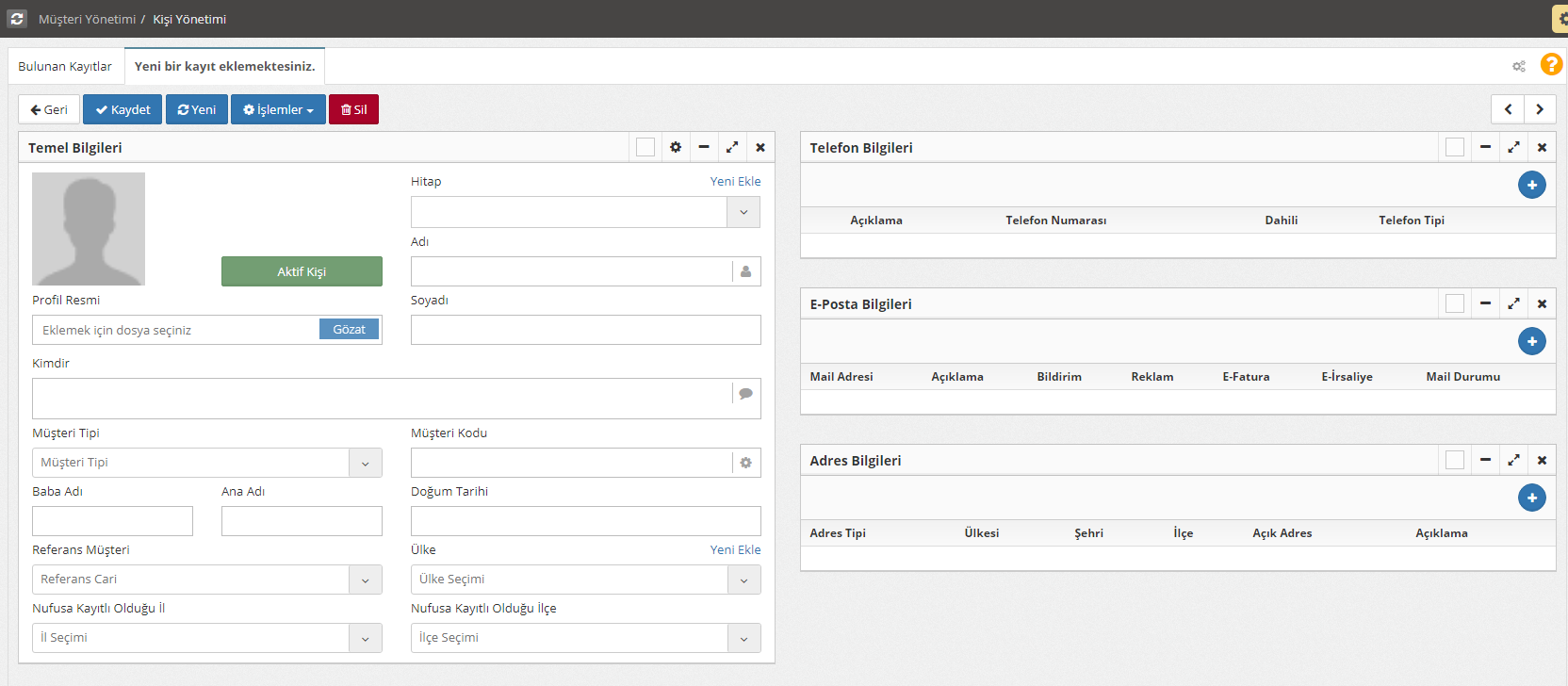Click gear icon in Müşteri Kodu field
The image size is (1568, 686).
pyautogui.click(x=745, y=463)
